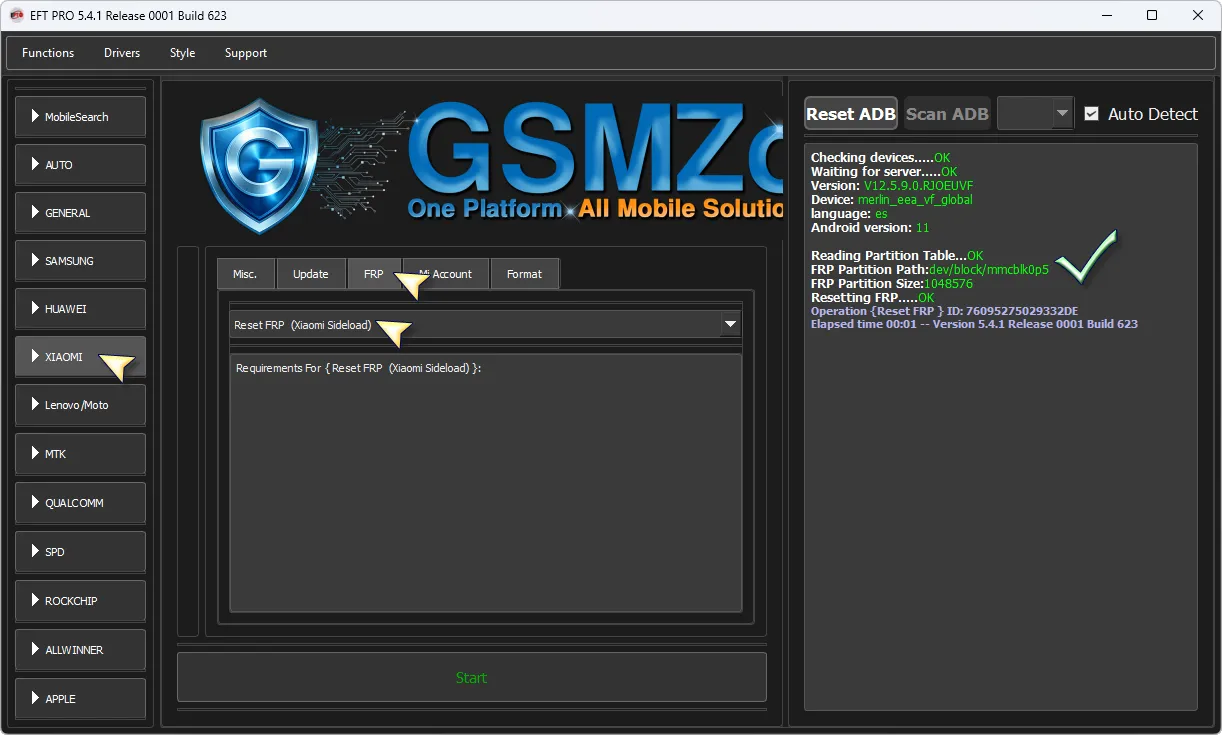
Task: Select the MTK category button
Action: (x=80, y=454)
